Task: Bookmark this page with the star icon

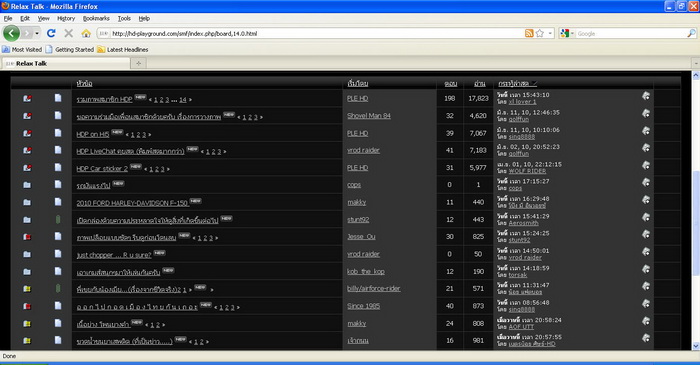Action: (x=540, y=33)
